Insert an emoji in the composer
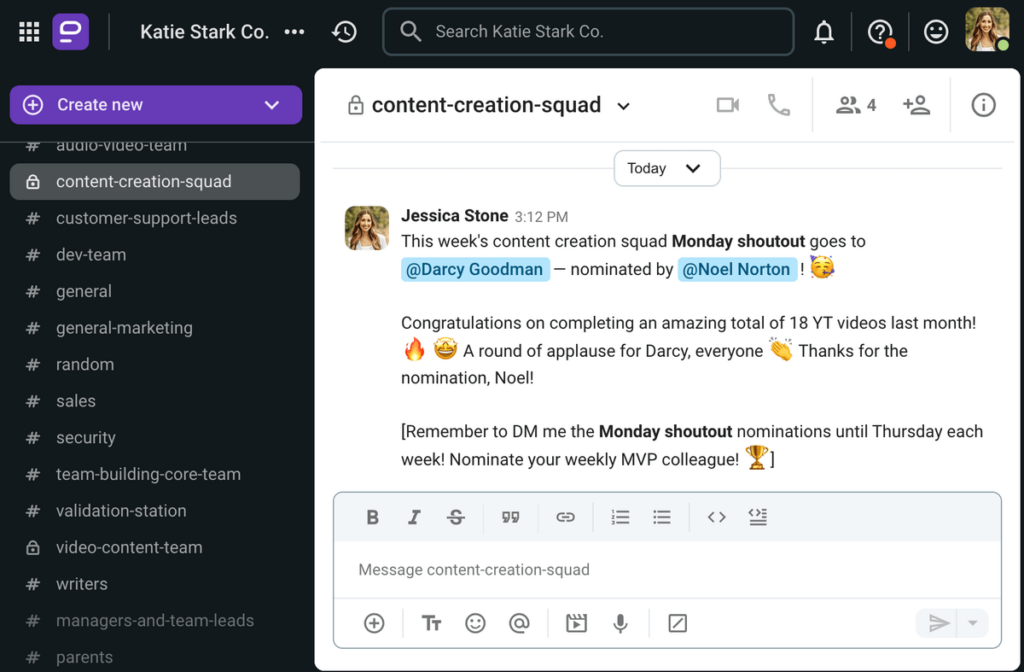1024x672 pixels. (476, 624)
